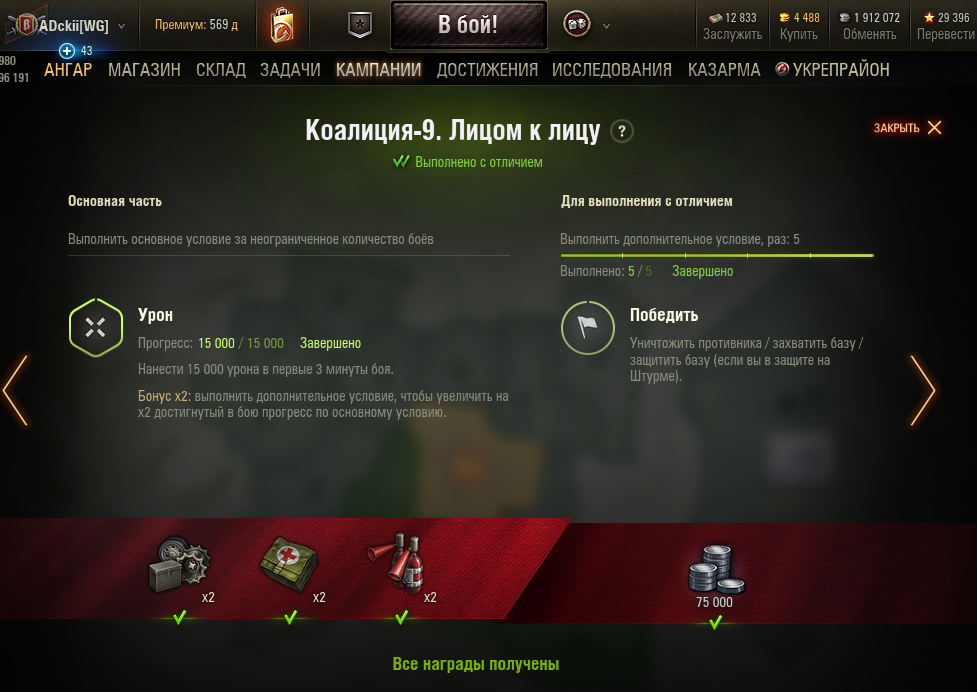Expand the battle mode selector arrow
The height and width of the screenshot is (692, 977).
(606, 26)
